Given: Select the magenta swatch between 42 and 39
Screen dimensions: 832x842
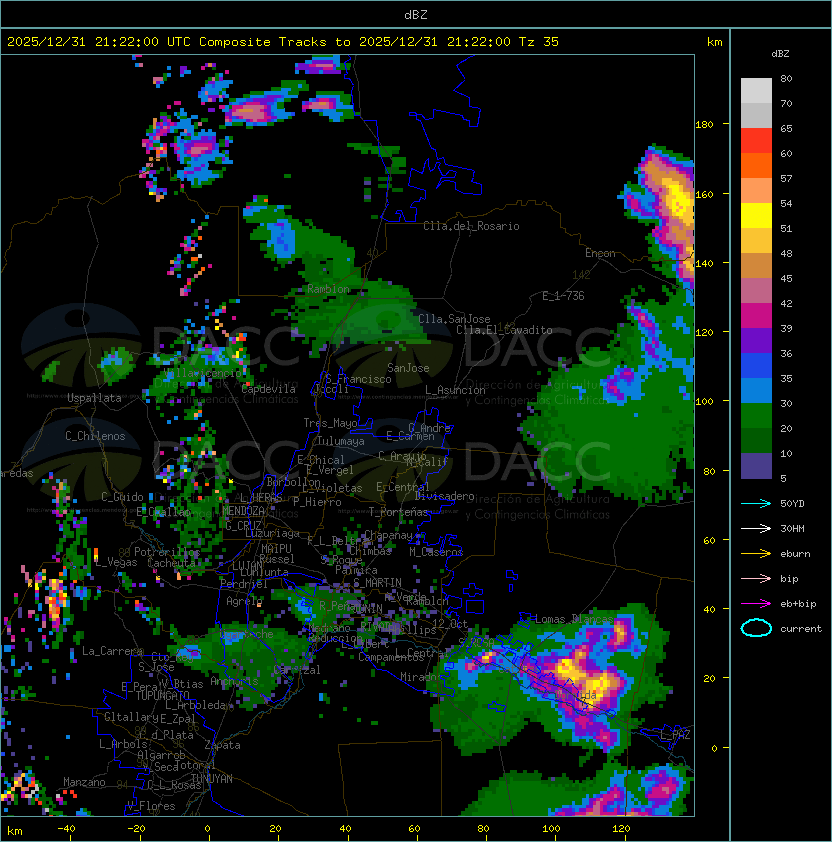Looking at the screenshot, I should (x=756, y=316).
